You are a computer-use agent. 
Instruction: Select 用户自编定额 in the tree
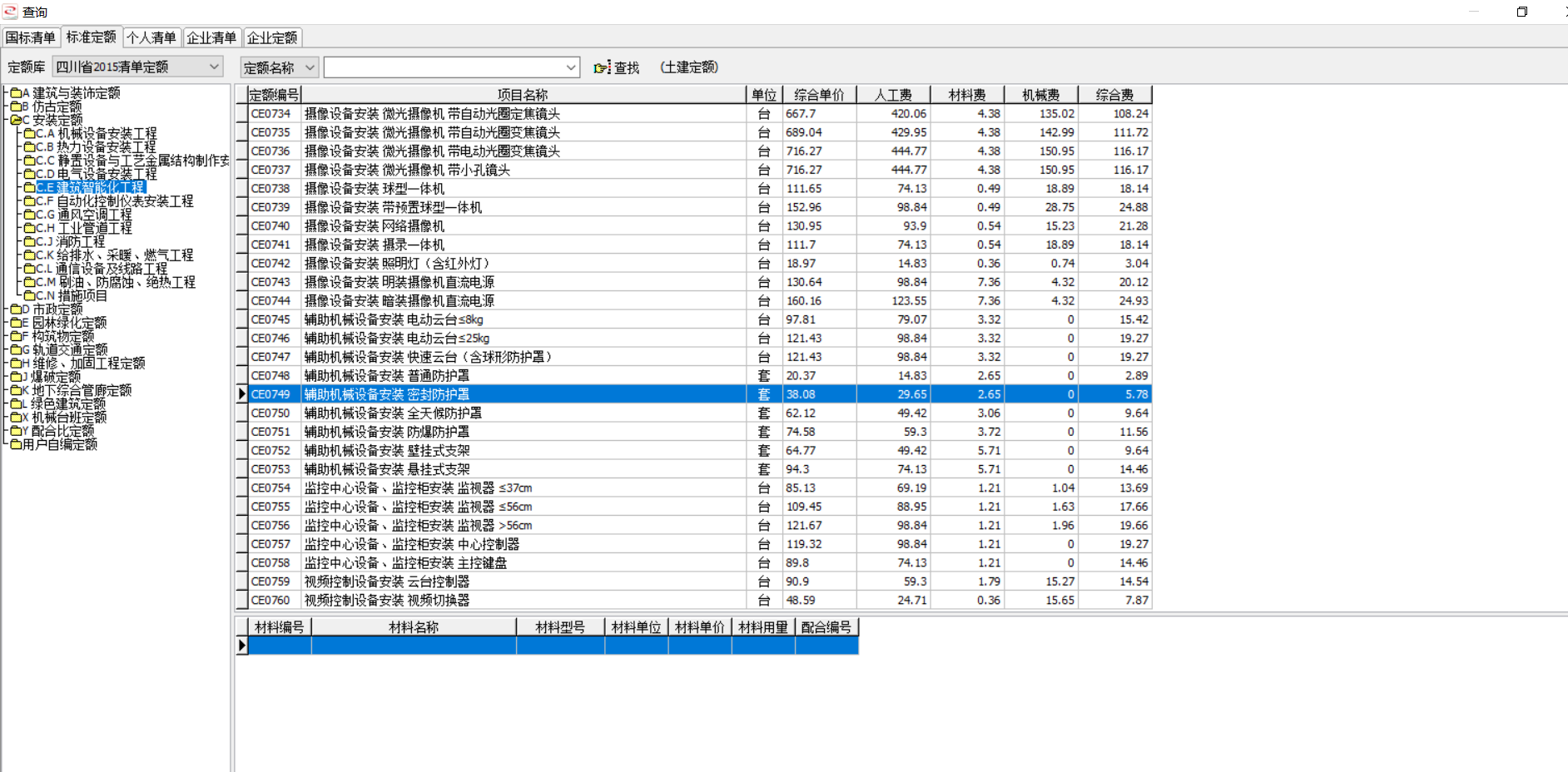(60, 444)
